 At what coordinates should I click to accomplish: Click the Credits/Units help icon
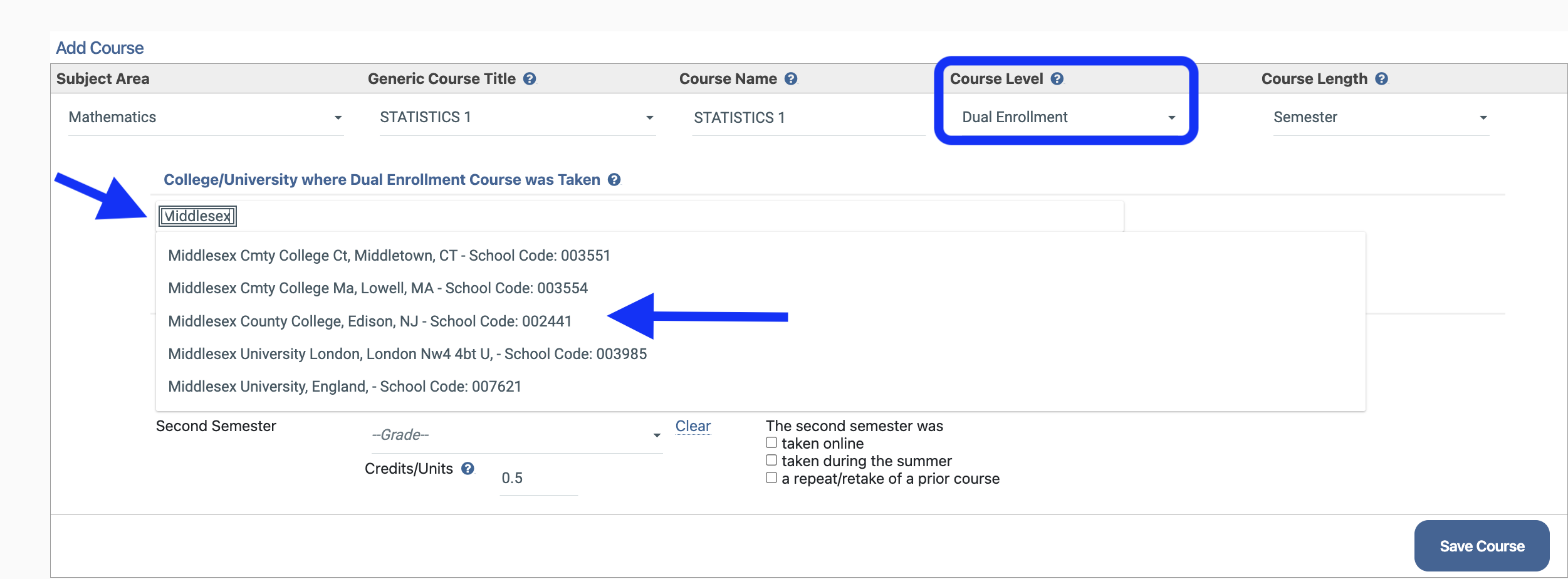[x=468, y=469]
